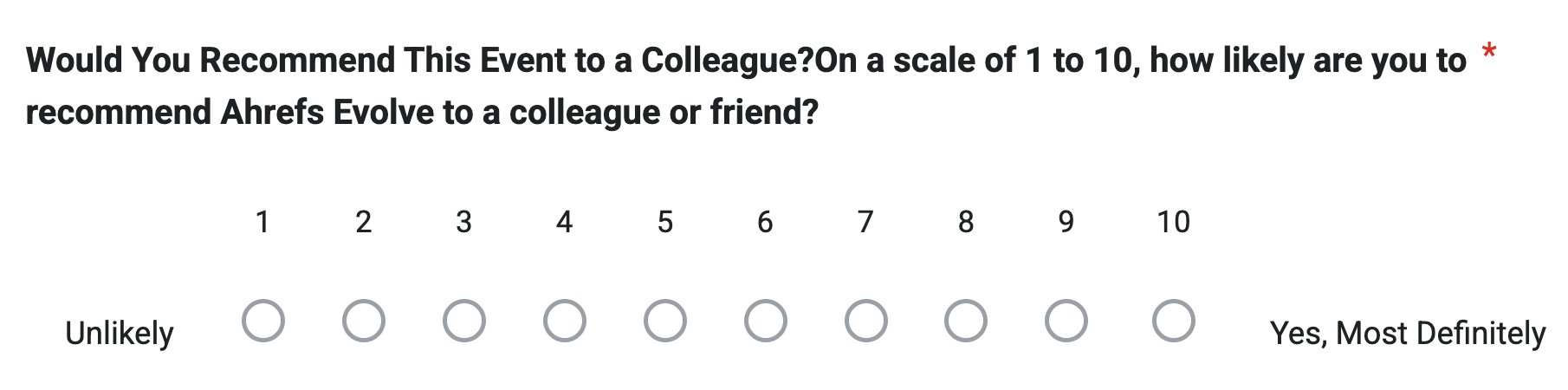Choose the radio option for 6
The height and width of the screenshot is (390, 1568).
(766, 322)
